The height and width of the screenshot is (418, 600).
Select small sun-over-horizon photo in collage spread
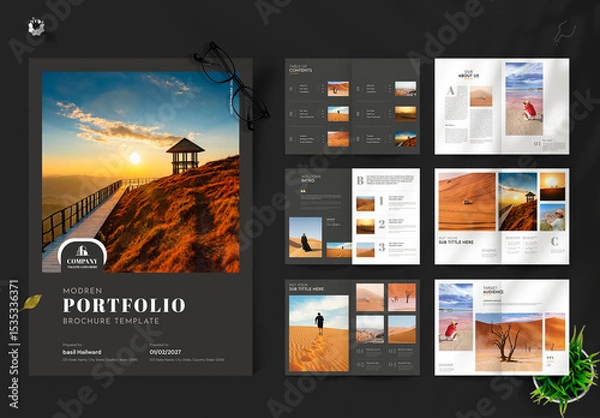(x=553, y=186)
